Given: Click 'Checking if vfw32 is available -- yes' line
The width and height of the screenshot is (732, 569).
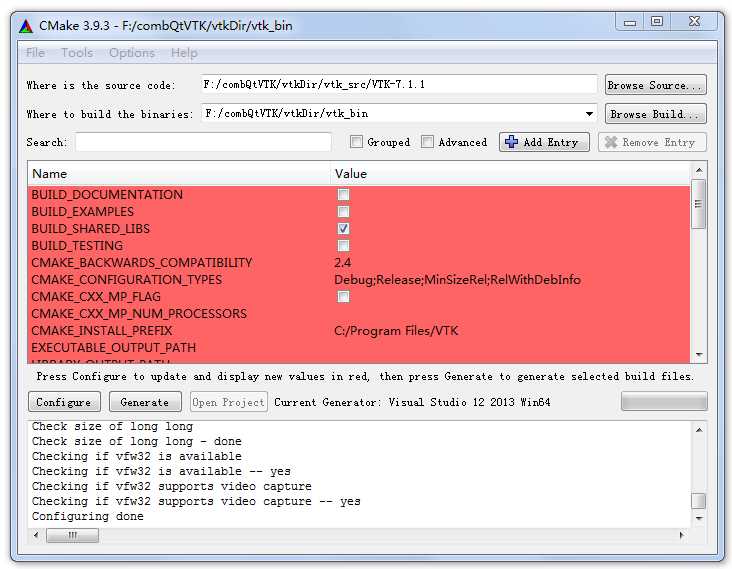Looking at the screenshot, I should click(x=161, y=471).
